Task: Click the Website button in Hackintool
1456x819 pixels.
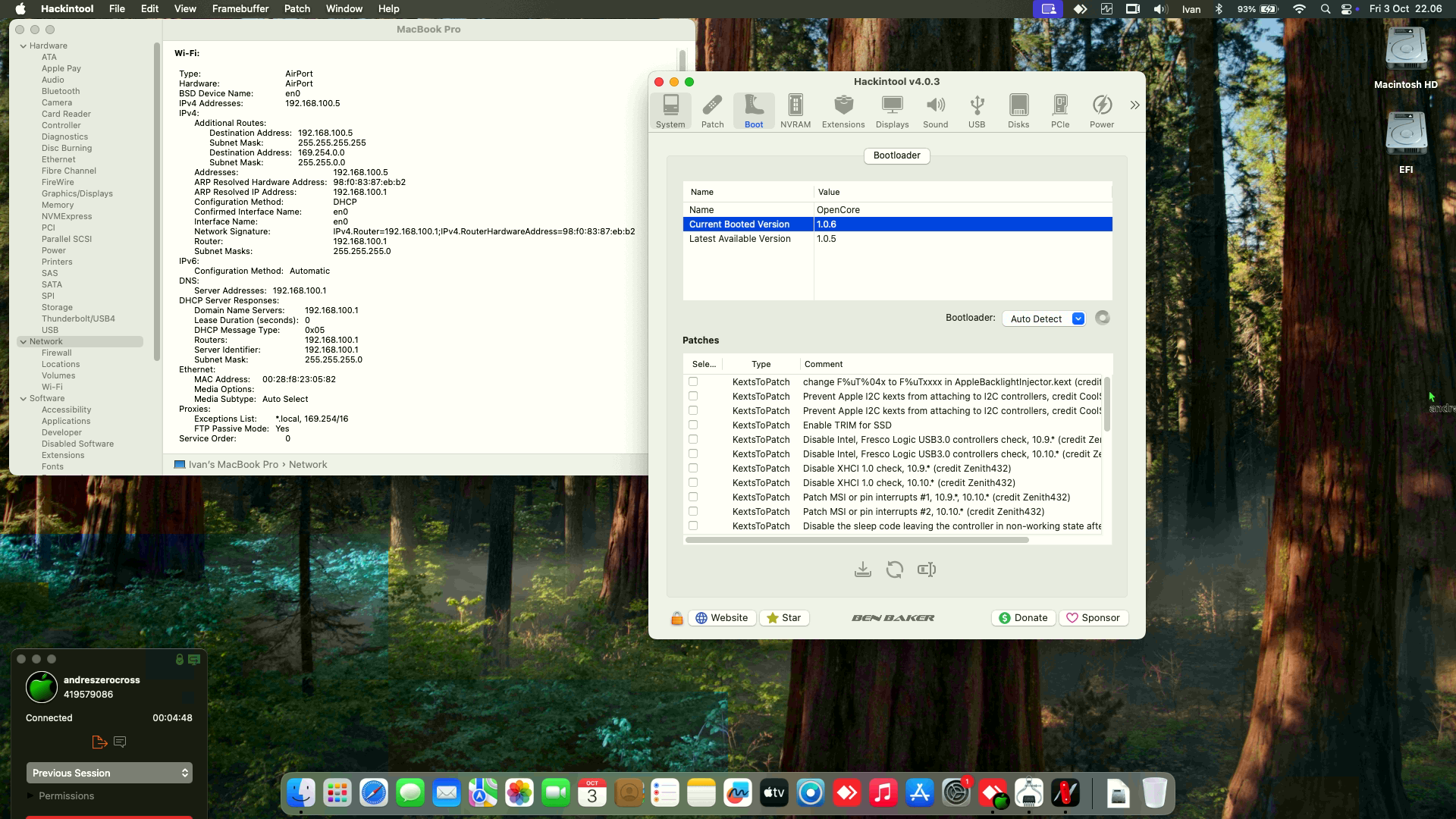Action: 722,618
